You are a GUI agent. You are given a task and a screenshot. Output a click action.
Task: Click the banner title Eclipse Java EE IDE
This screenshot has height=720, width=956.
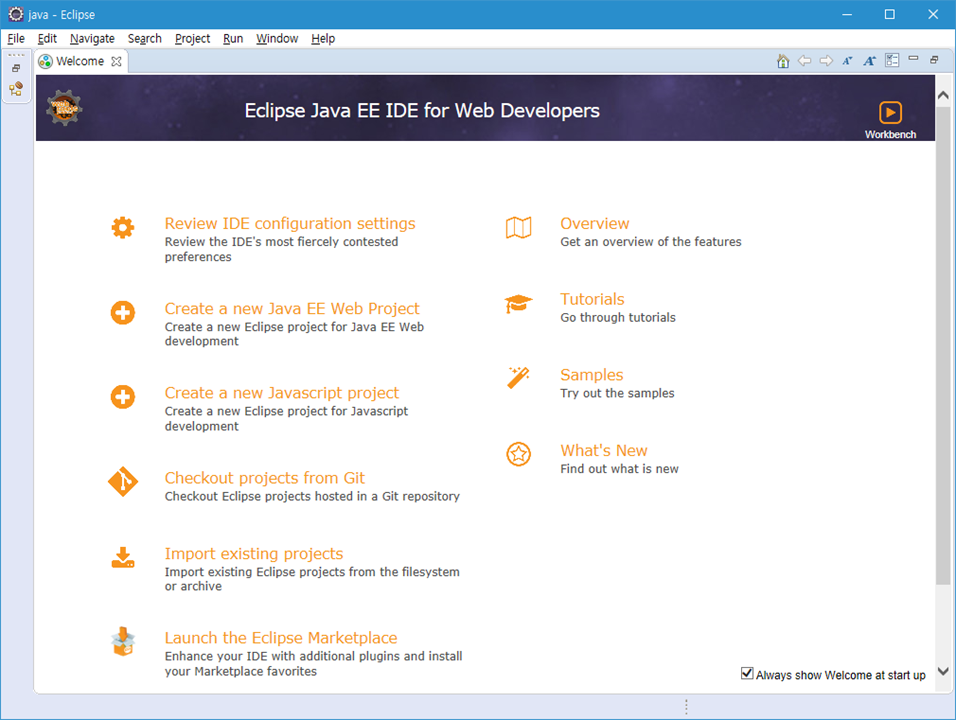422,110
